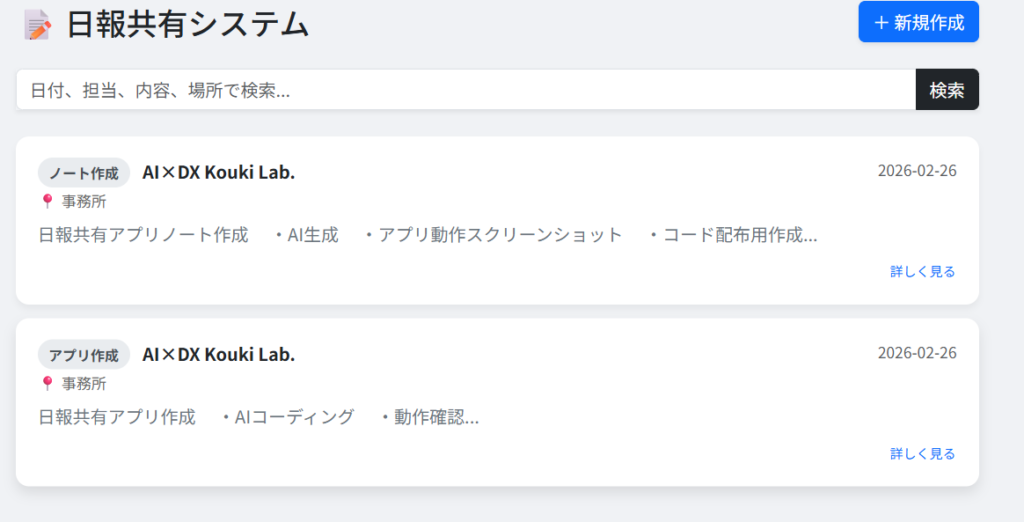
Task: Open 詳しく見る for the ノート作成 report
Action: coord(922,271)
